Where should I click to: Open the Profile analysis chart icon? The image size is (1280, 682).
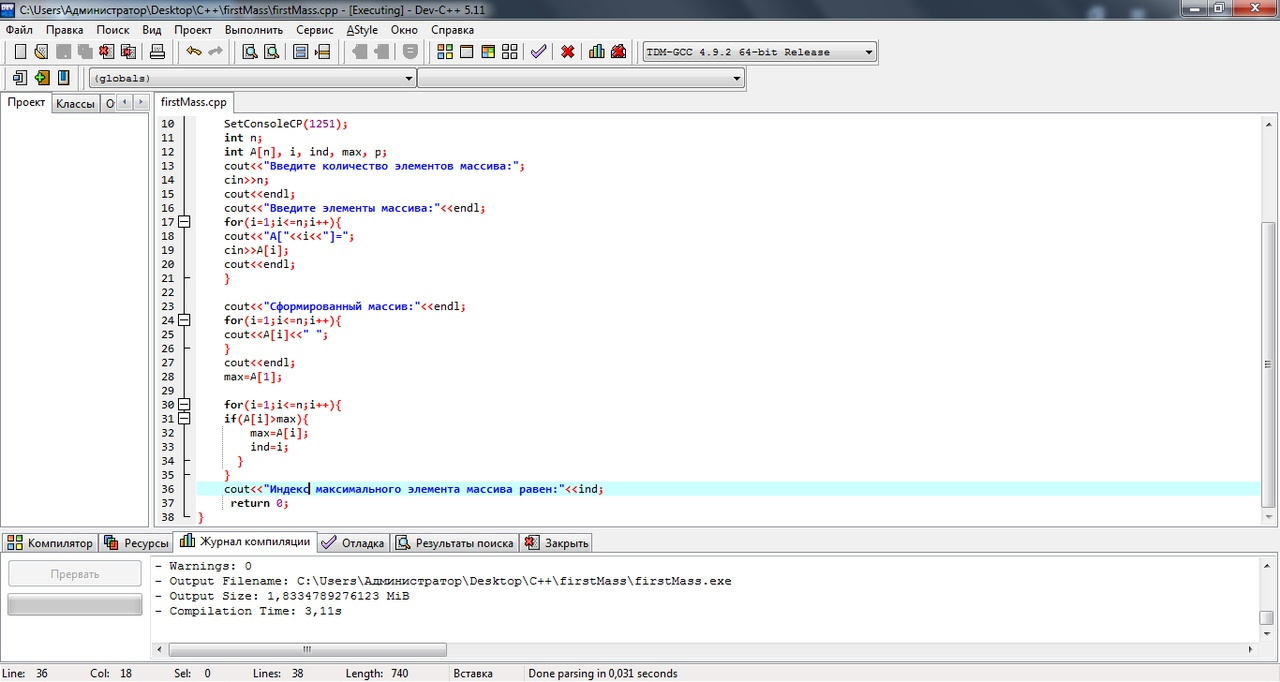coord(597,52)
